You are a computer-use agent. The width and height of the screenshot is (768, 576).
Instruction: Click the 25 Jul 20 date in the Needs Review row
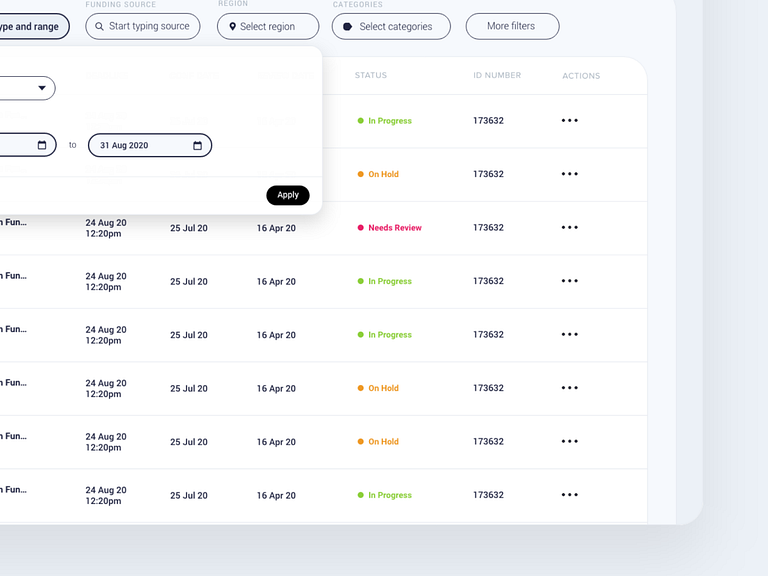pos(189,228)
